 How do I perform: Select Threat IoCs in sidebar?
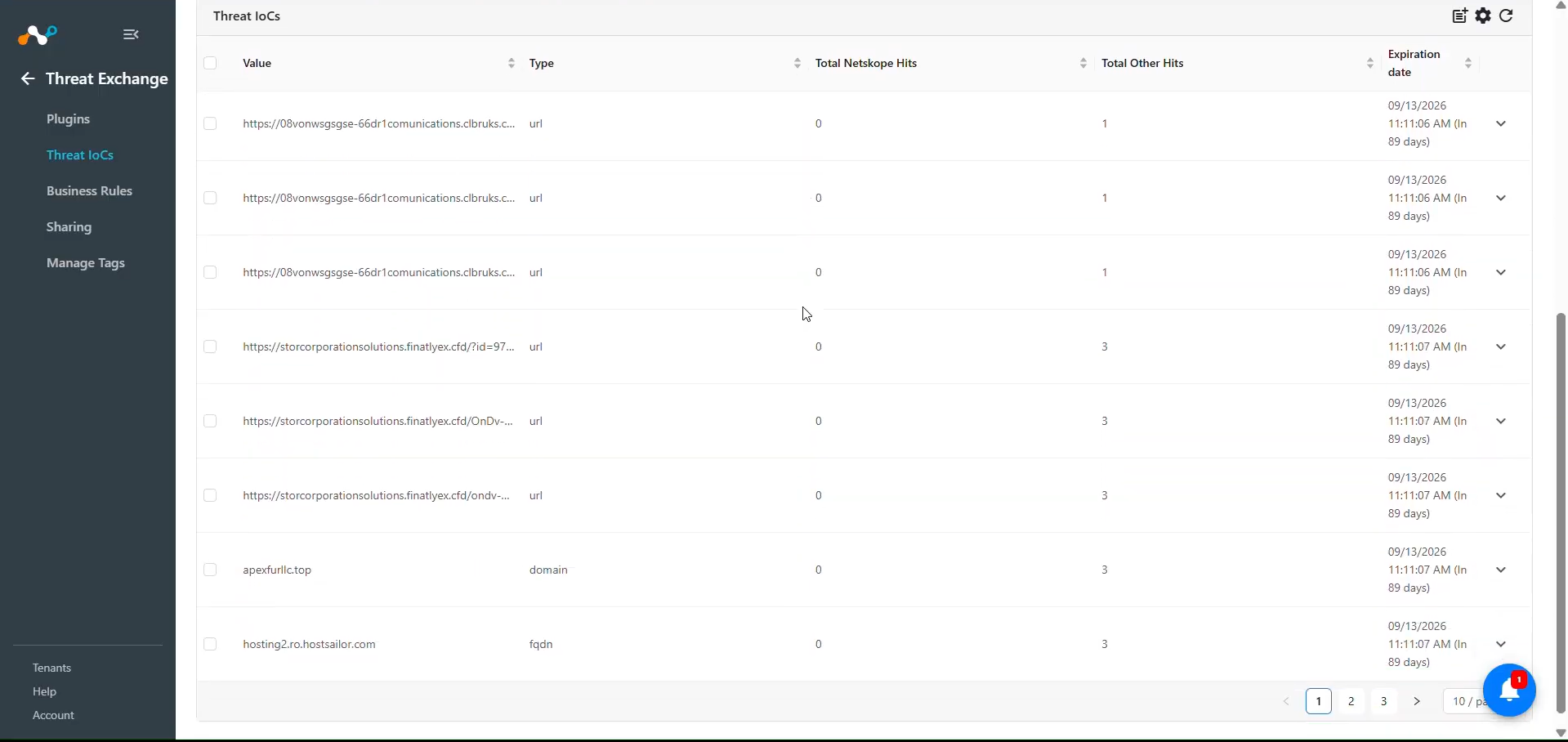80,155
